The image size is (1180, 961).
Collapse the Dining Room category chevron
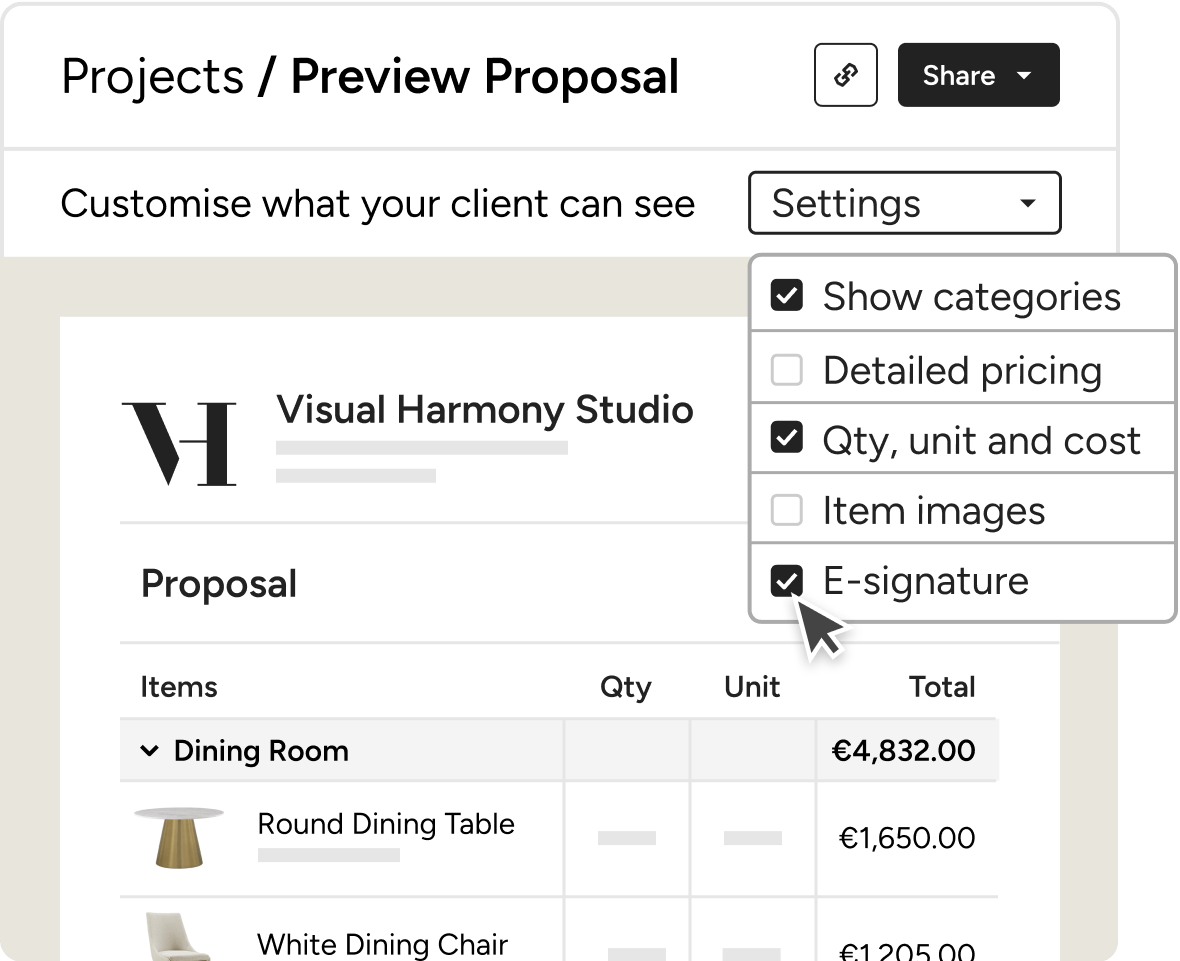click(150, 750)
